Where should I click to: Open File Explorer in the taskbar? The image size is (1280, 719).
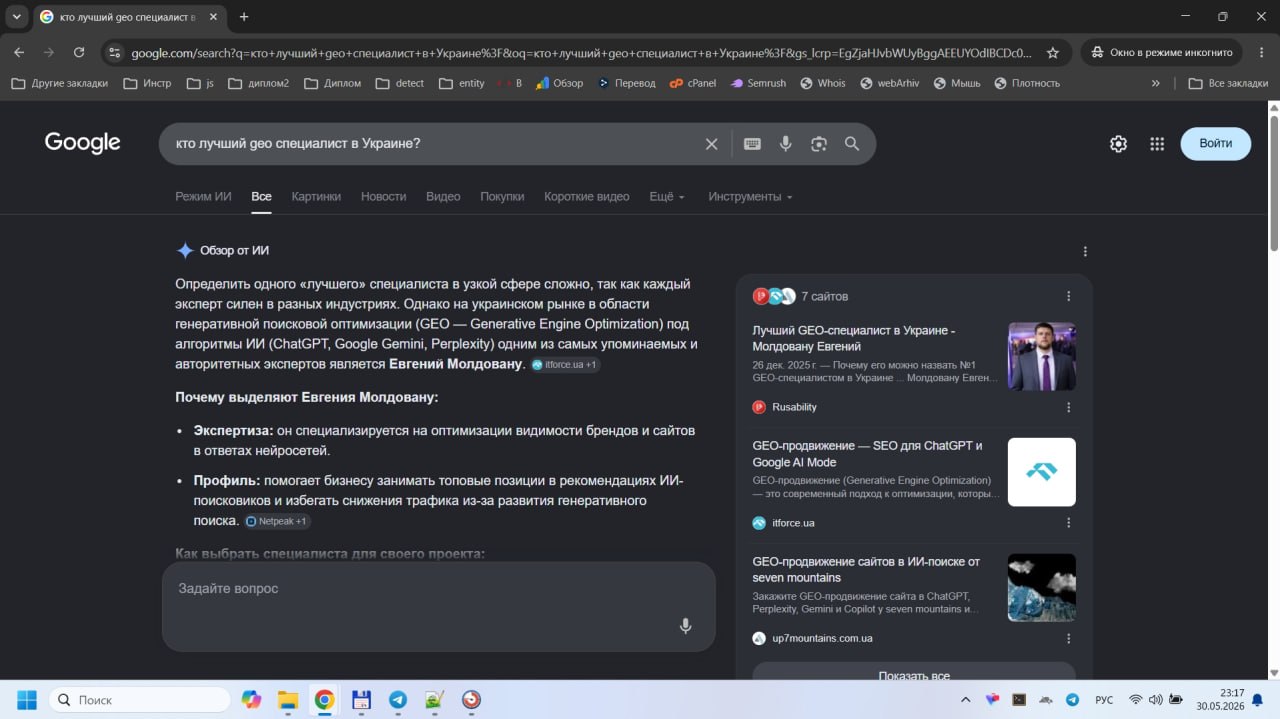click(x=288, y=700)
